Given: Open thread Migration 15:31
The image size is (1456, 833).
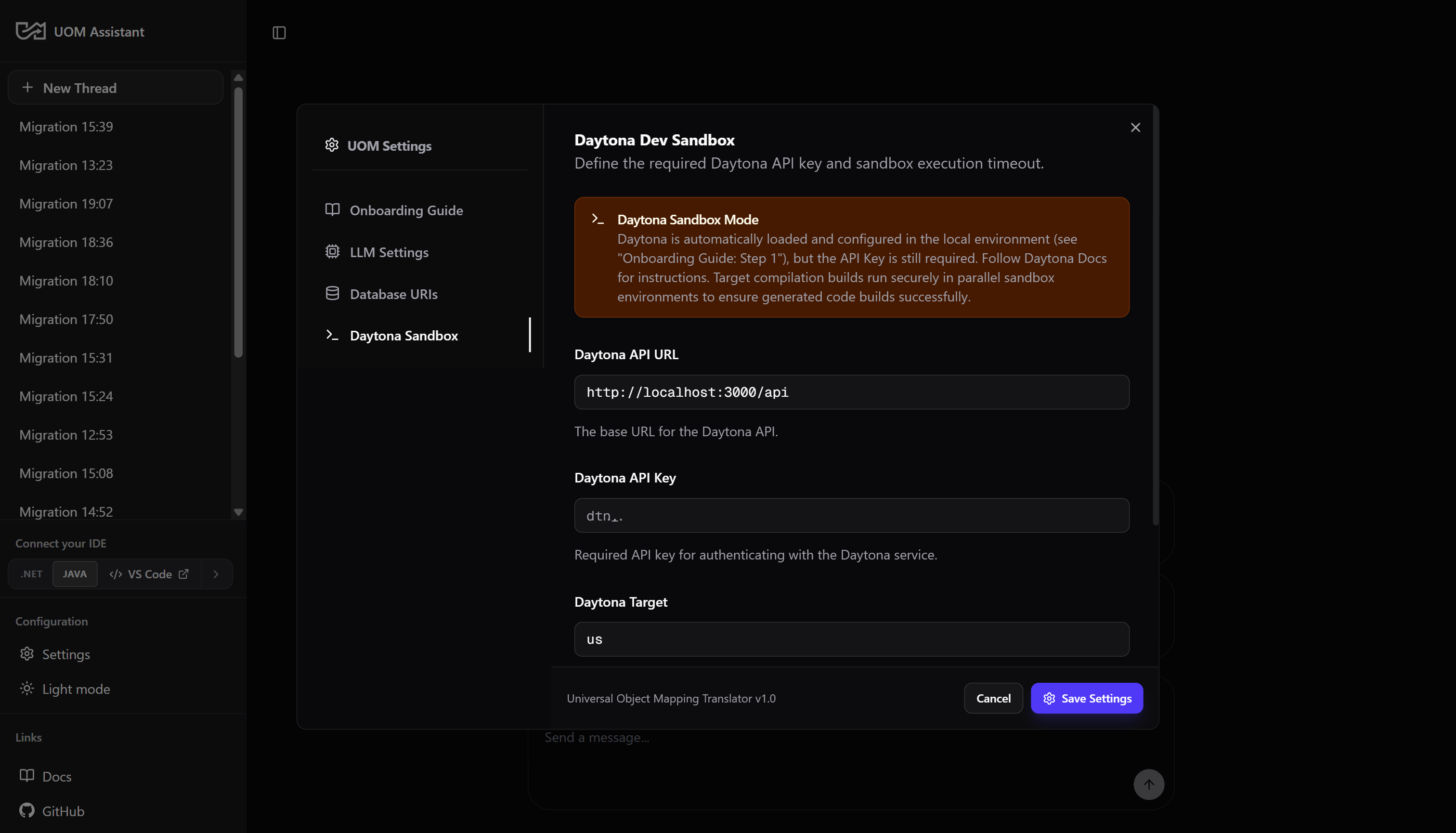Looking at the screenshot, I should click(x=116, y=358).
